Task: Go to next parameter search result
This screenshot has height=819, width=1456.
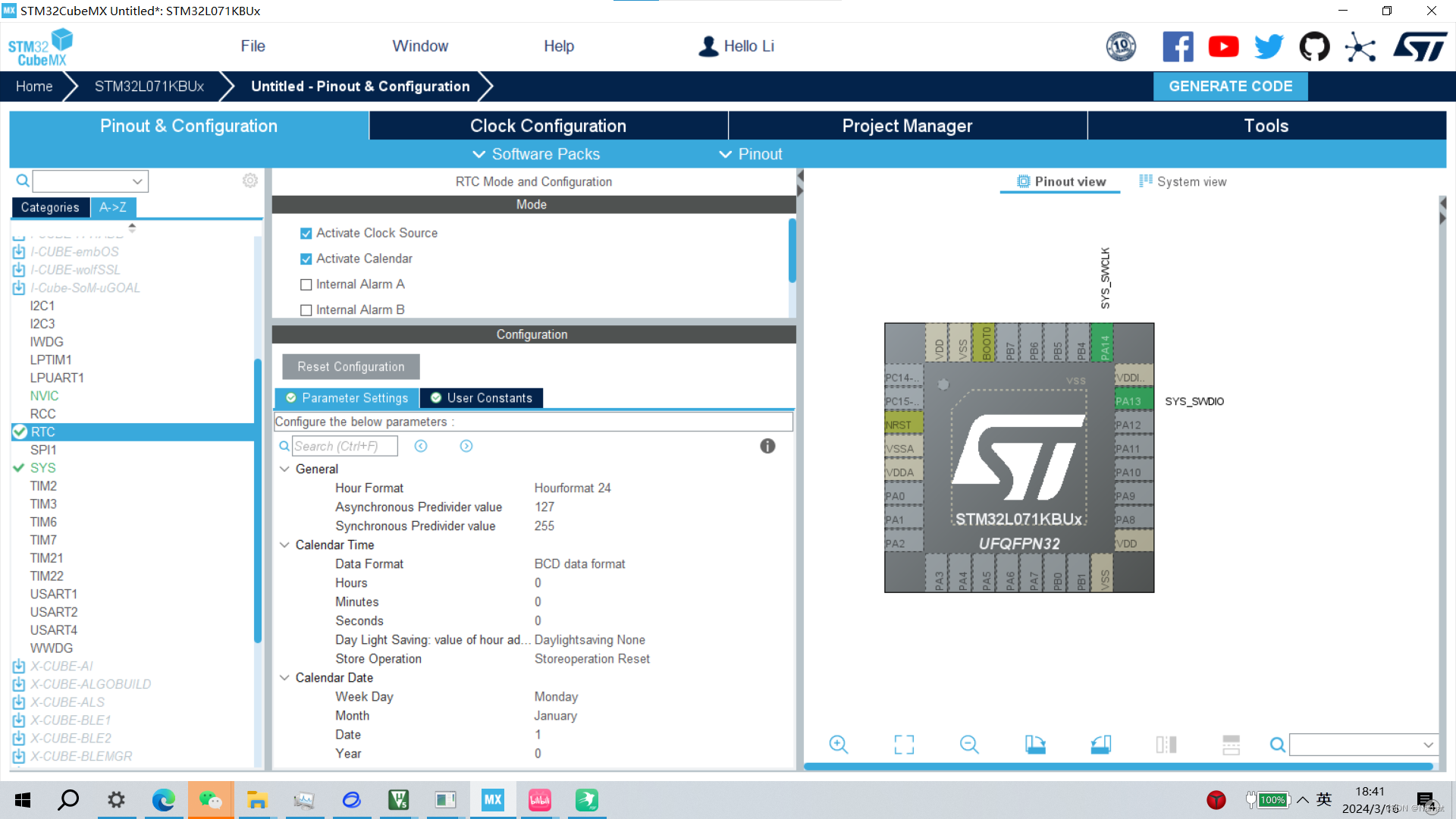Action: click(x=466, y=446)
